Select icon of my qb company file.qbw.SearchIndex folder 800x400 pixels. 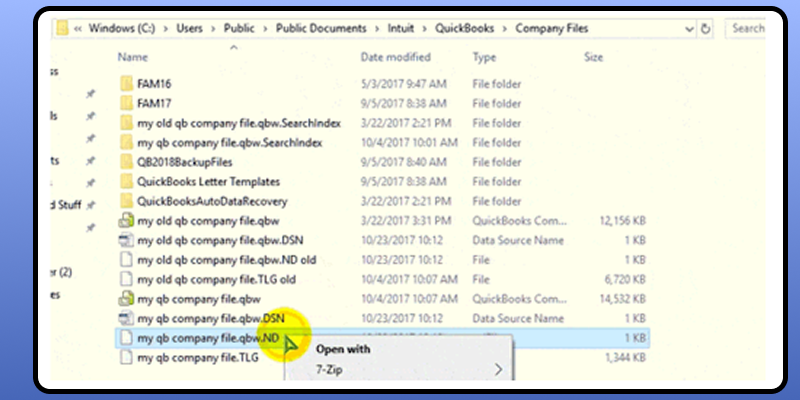click(127, 142)
